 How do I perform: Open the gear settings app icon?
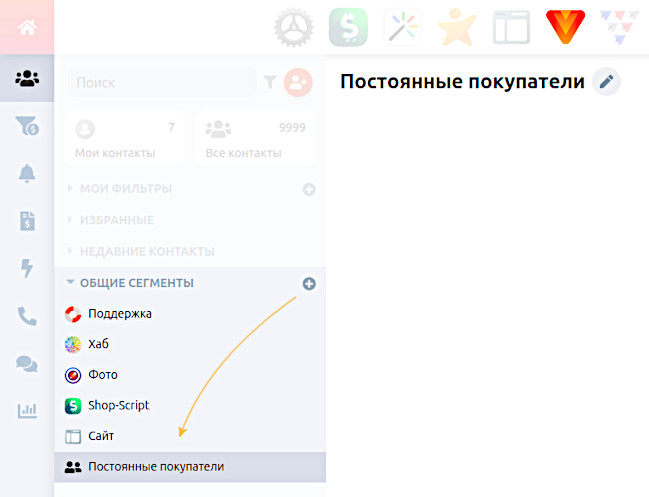click(x=294, y=27)
